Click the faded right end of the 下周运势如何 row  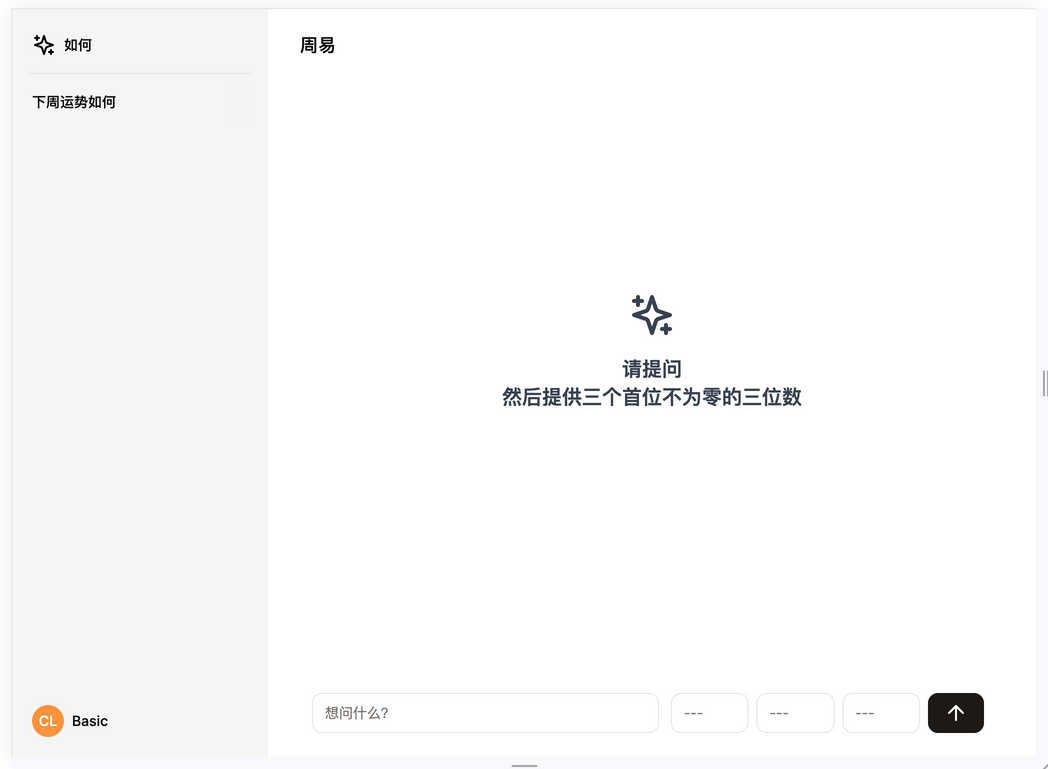pyautogui.click(x=238, y=102)
